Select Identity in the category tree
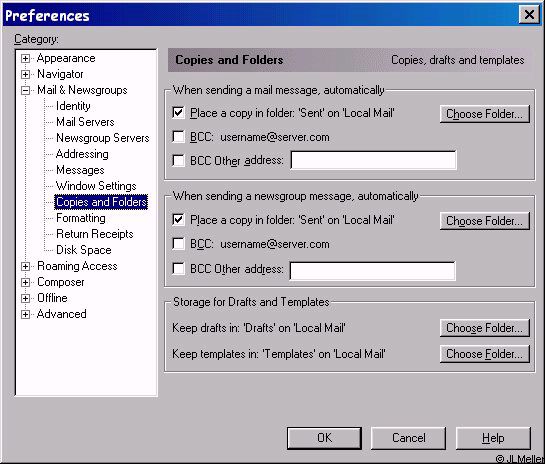 point(73,106)
